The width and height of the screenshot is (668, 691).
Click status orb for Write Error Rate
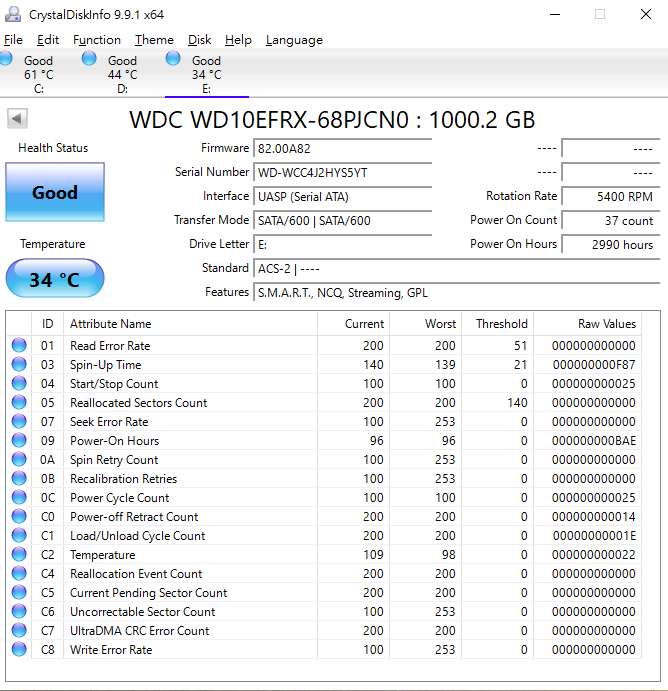(x=19, y=649)
